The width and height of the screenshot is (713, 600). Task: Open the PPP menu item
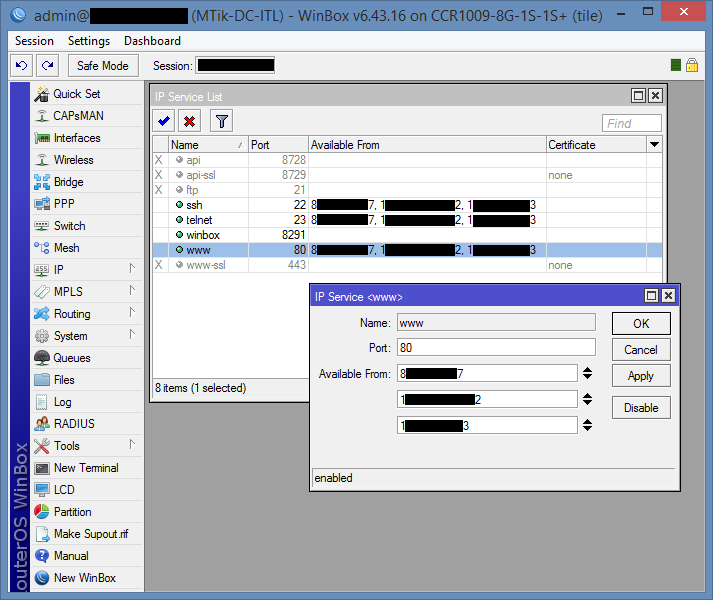click(86, 204)
